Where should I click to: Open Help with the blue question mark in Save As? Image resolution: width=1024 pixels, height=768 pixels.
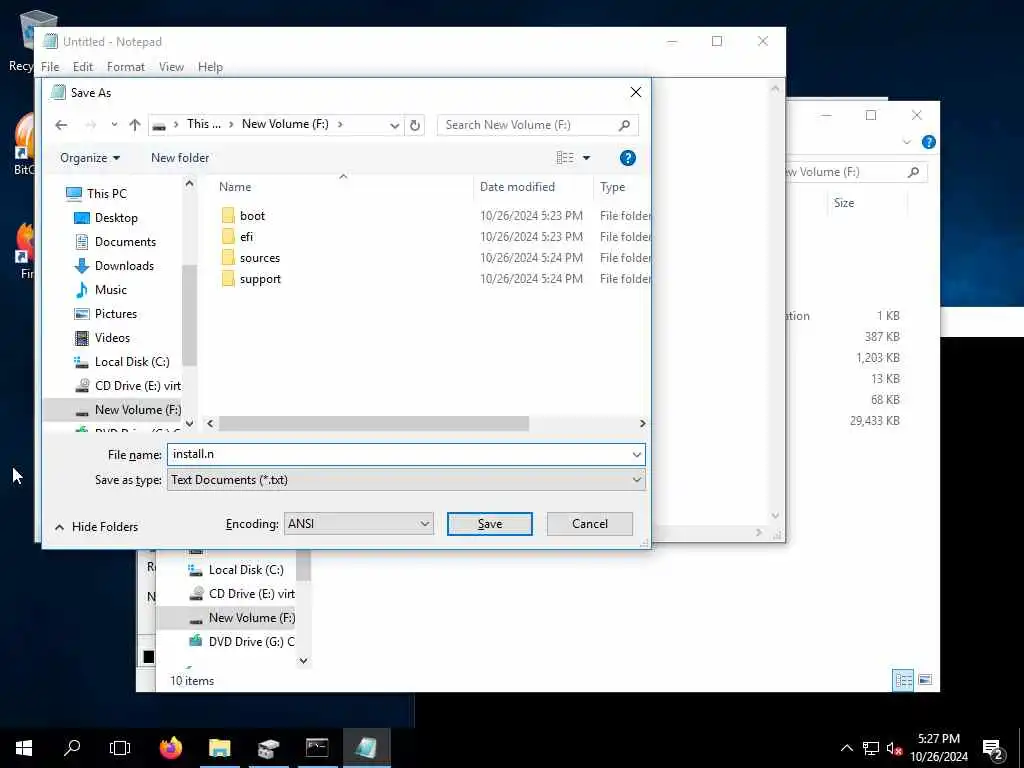[x=628, y=157]
